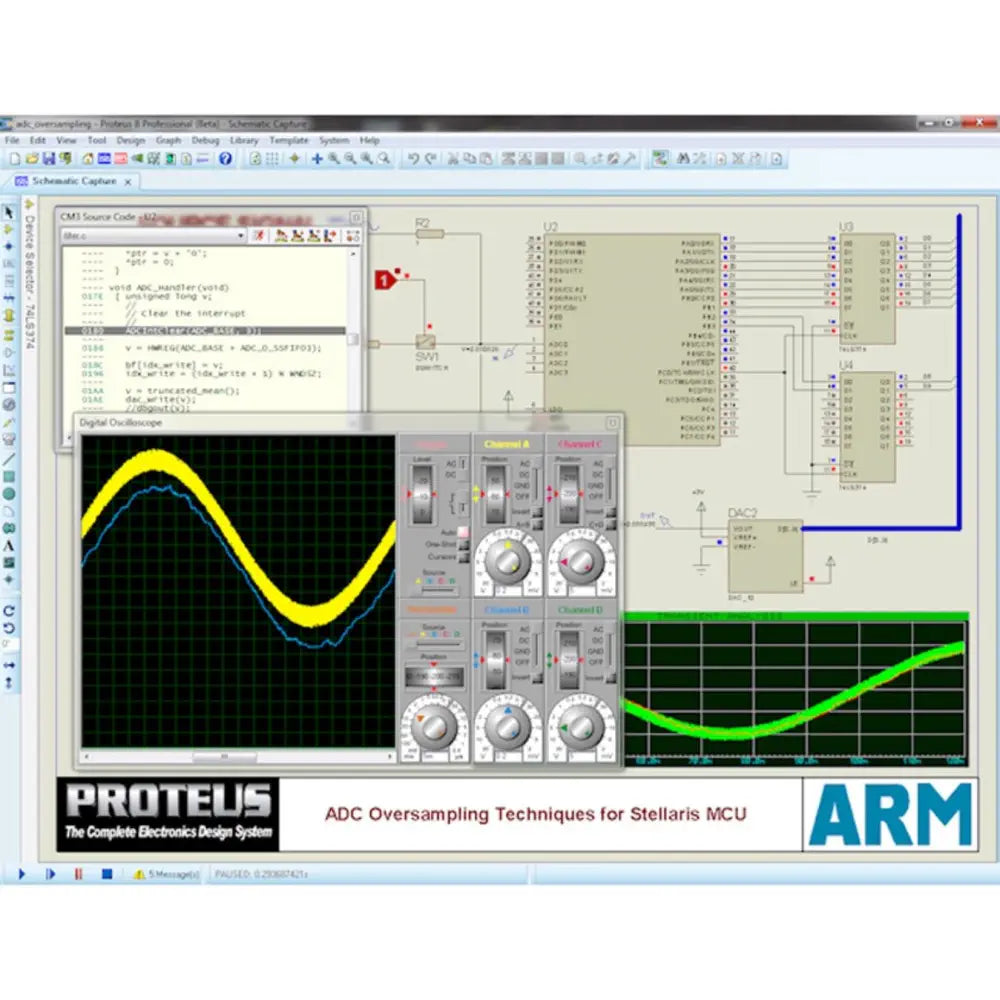Enable Auto trigger on the oscilloscope
Viewport: 1000px width, 1000px height.
(x=462, y=531)
